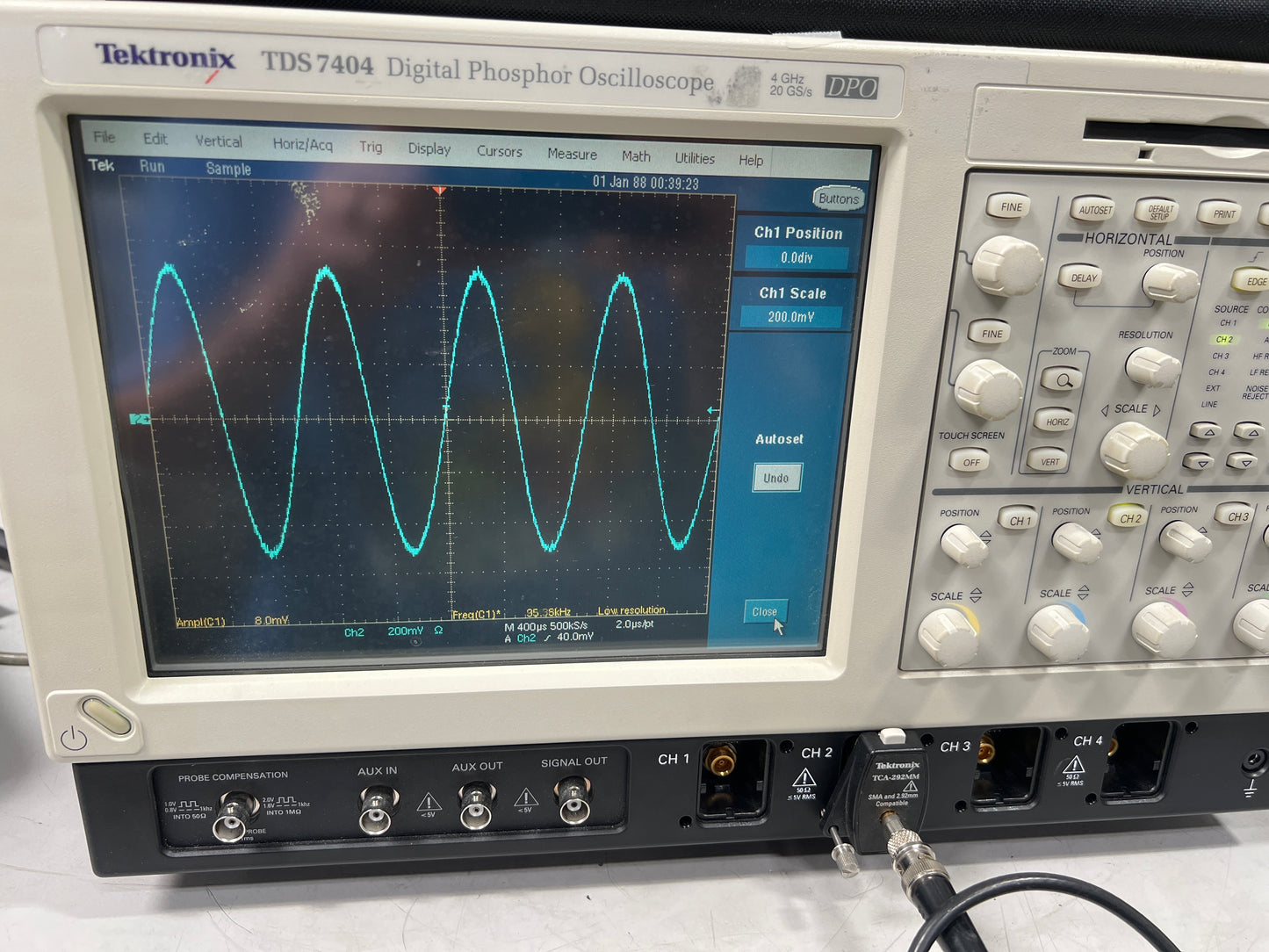Select the channel ground reference marker at left edge

click(140, 420)
